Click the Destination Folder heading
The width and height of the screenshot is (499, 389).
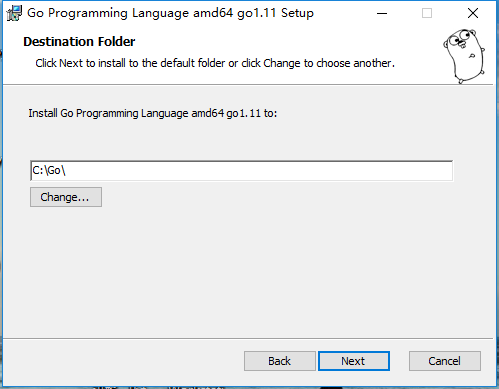[79, 42]
